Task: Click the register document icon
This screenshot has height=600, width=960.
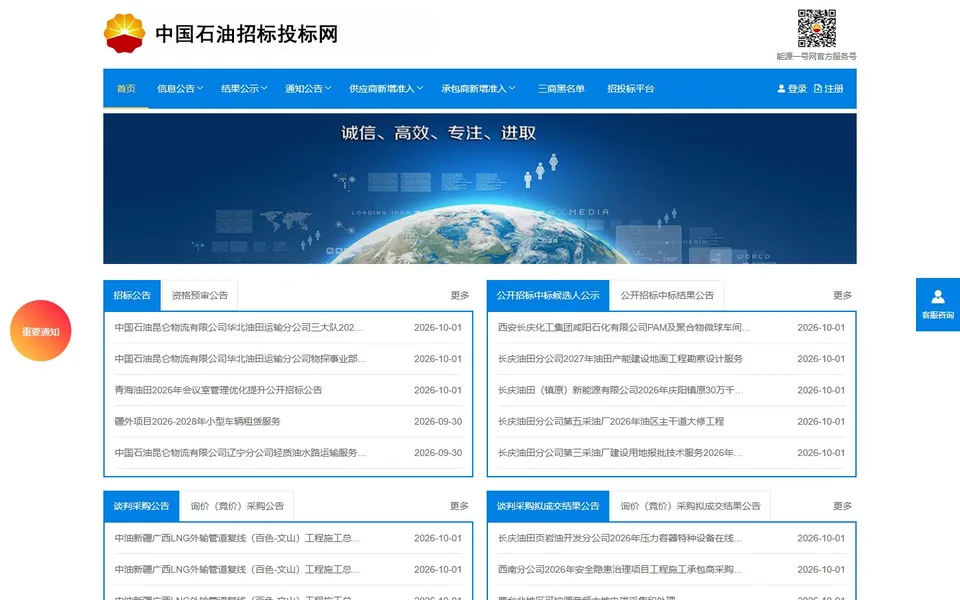Action: (818, 89)
